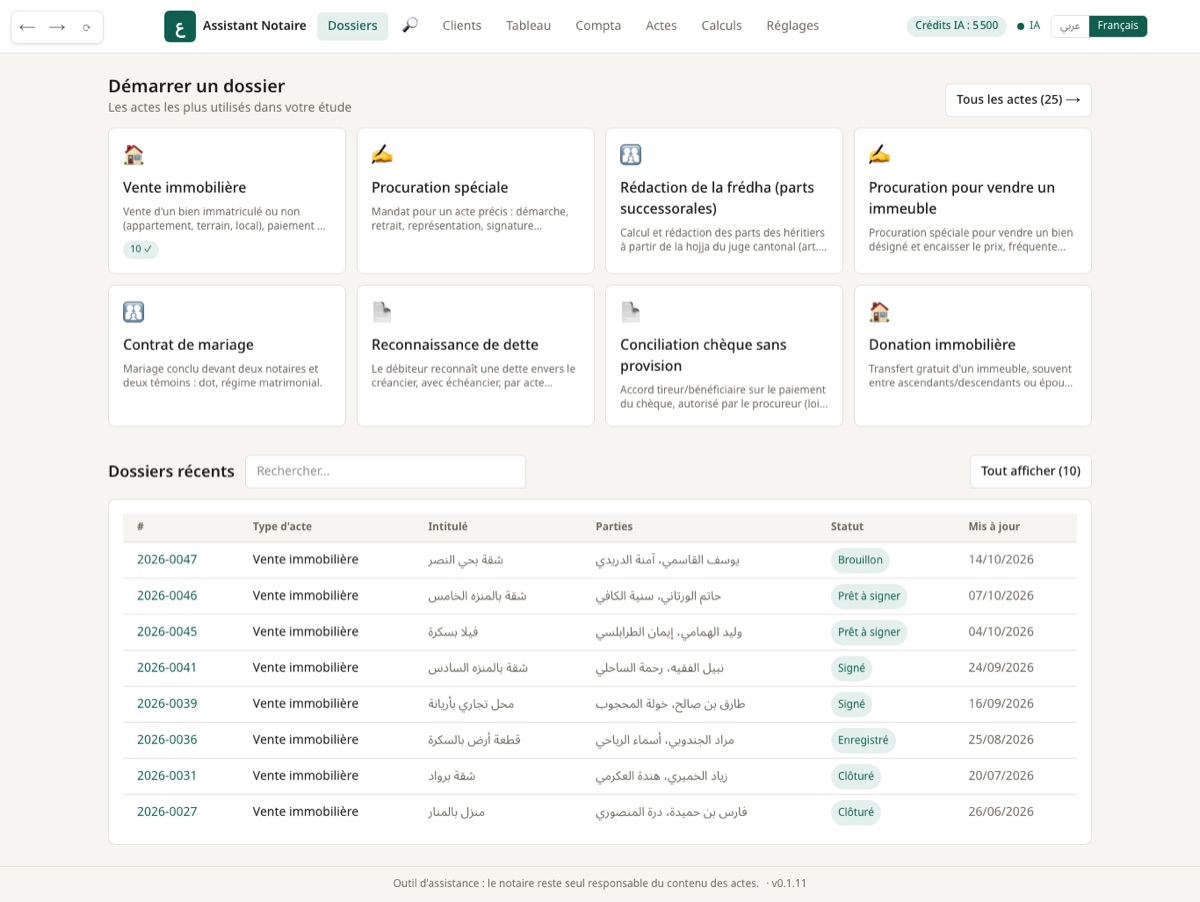Open dossier link 2026-0027
Screen dimensions: 1200x902
[x=167, y=812]
